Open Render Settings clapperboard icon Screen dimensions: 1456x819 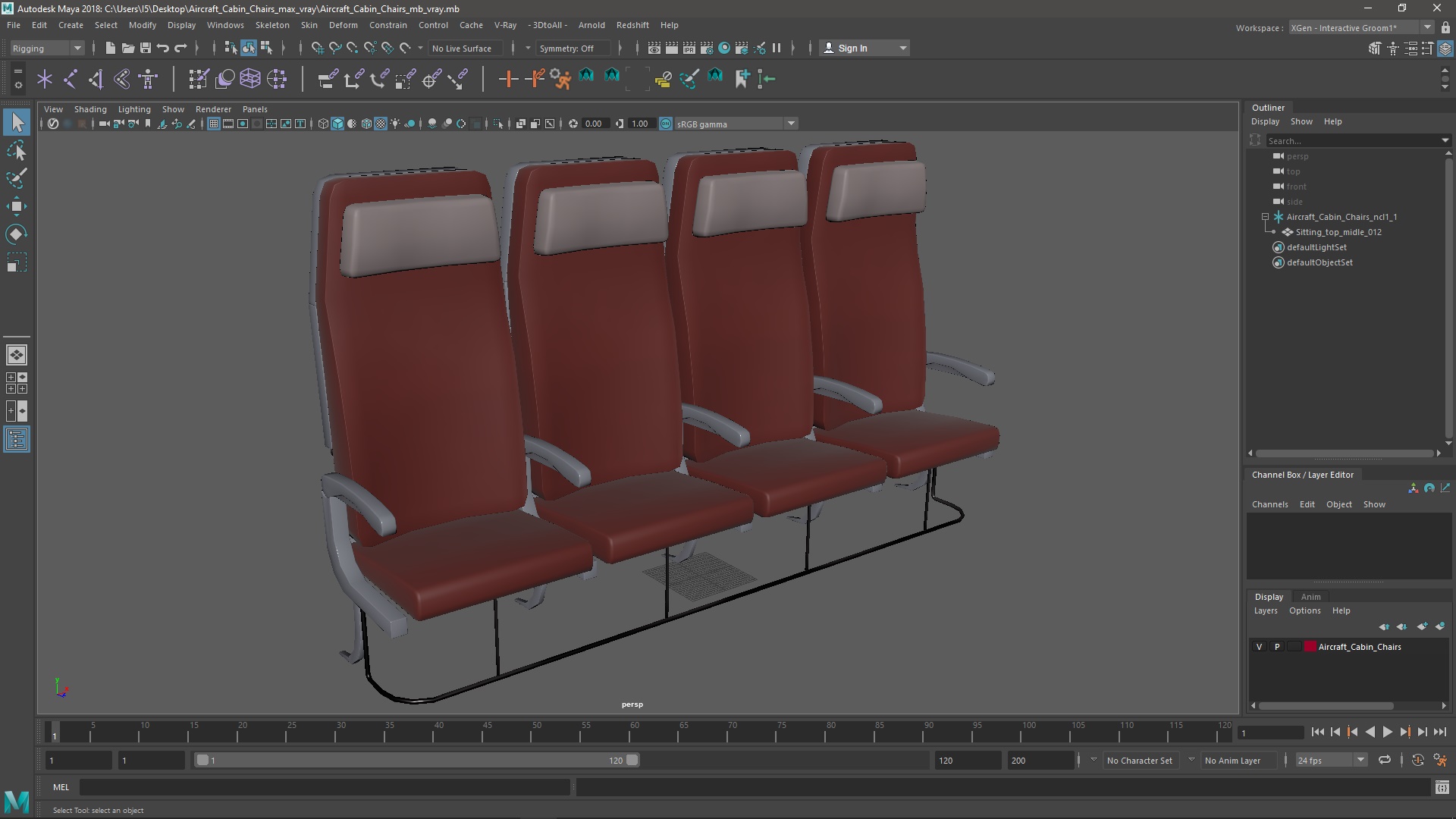[x=707, y=48]
